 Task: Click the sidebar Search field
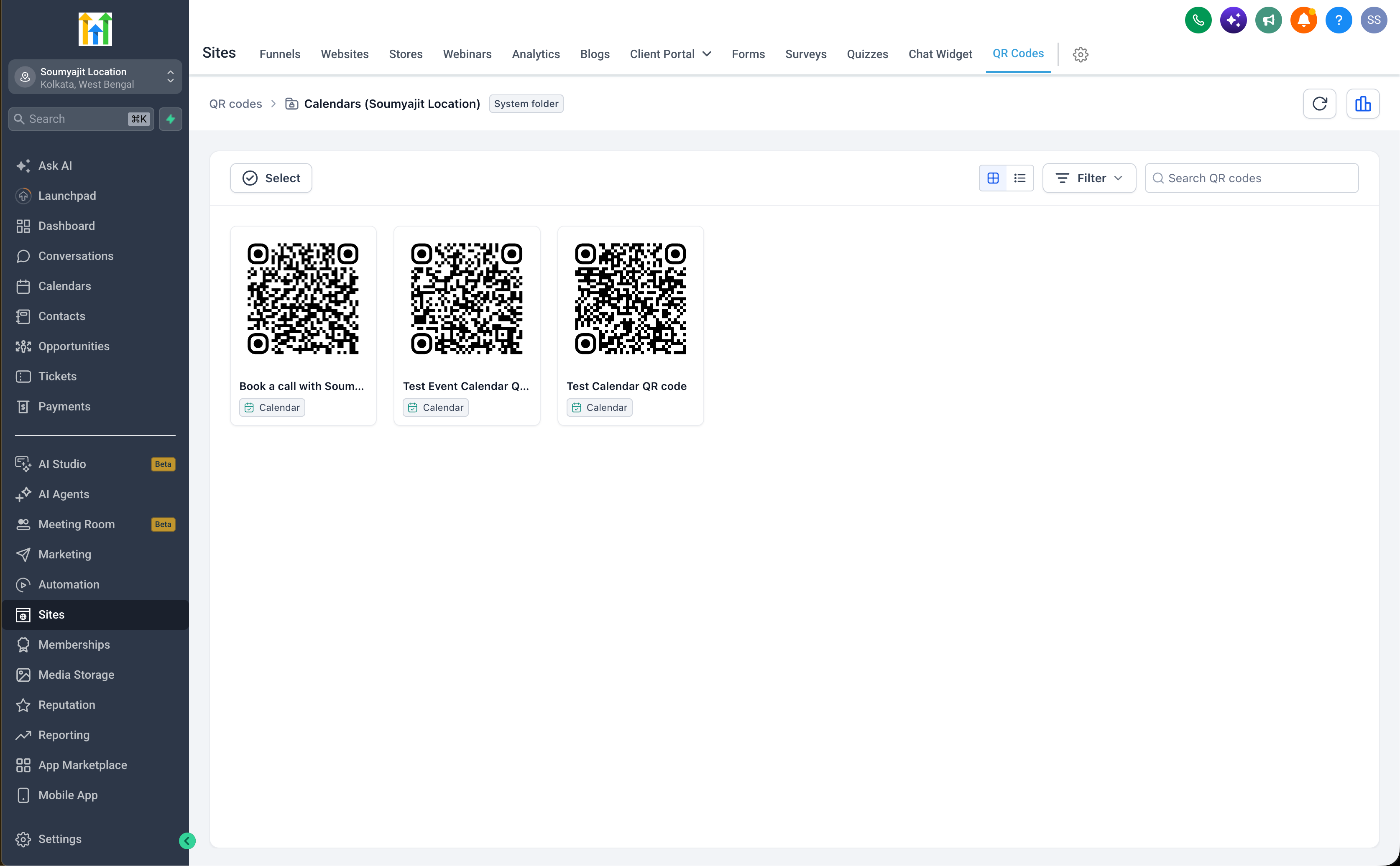pos(82,119)
